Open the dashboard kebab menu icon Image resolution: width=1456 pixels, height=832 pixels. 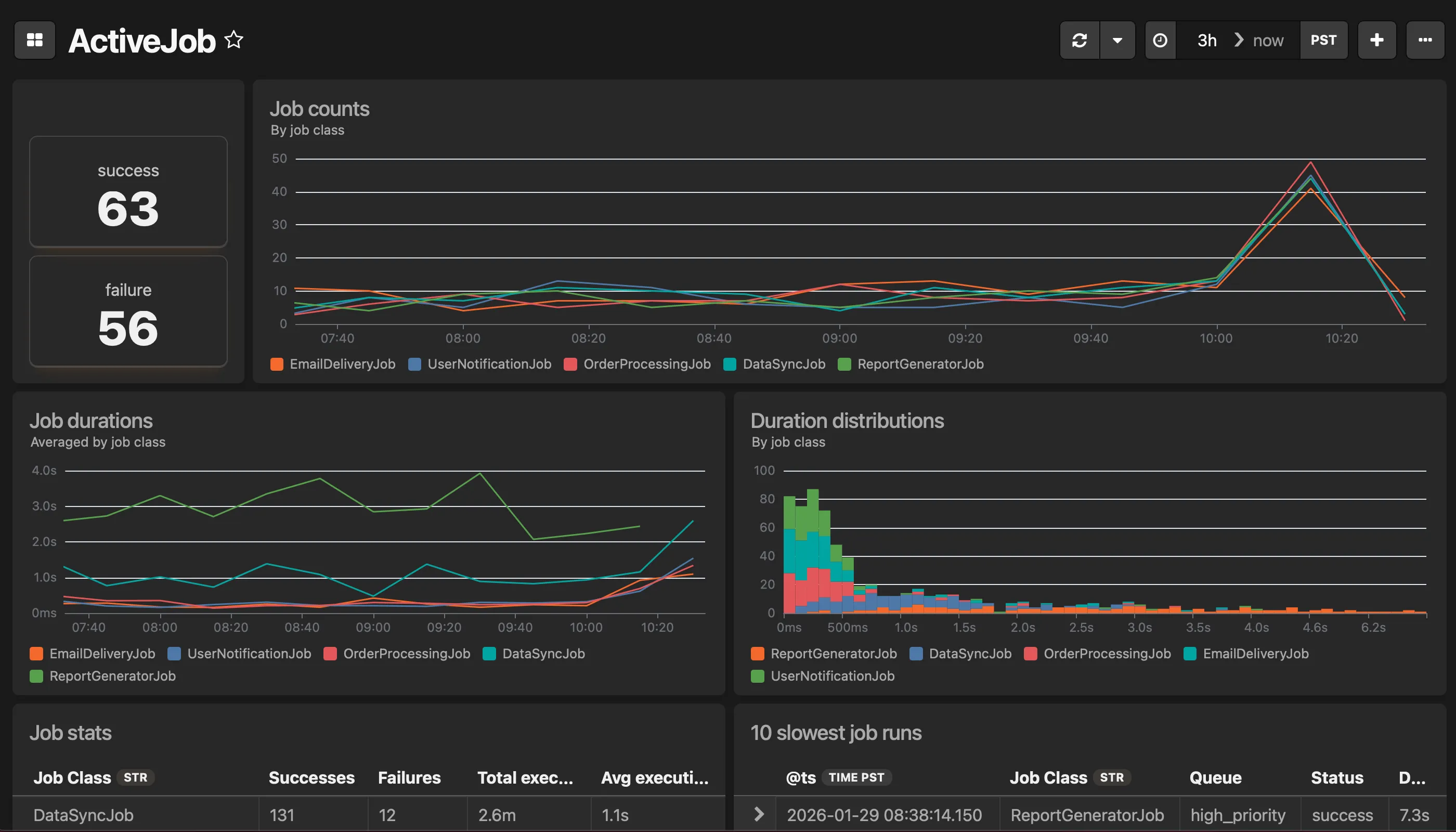(x=1425, y=40)
